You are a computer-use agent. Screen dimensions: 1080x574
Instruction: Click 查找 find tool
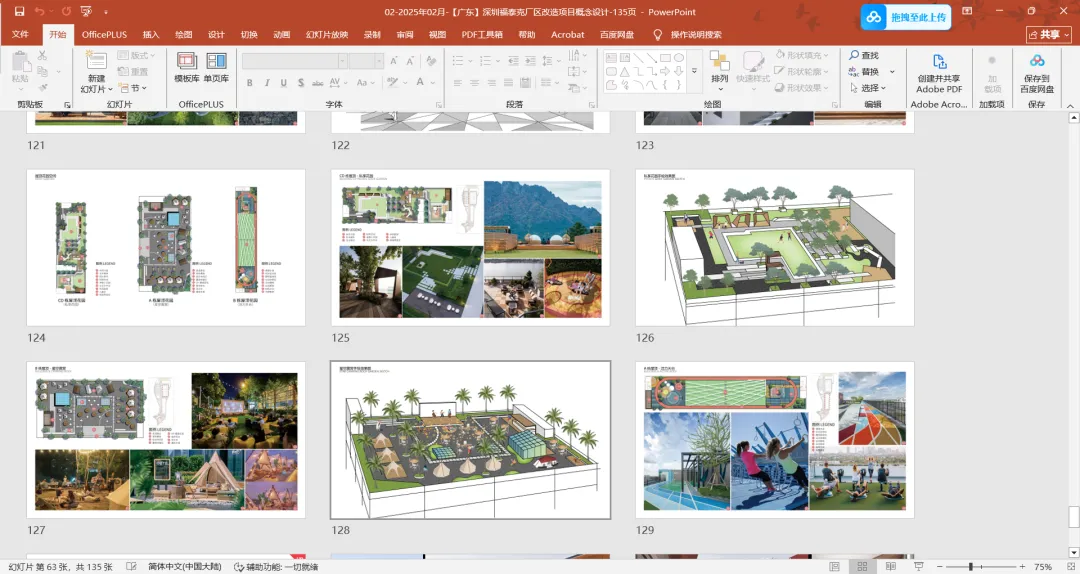[x=864, y=55]
